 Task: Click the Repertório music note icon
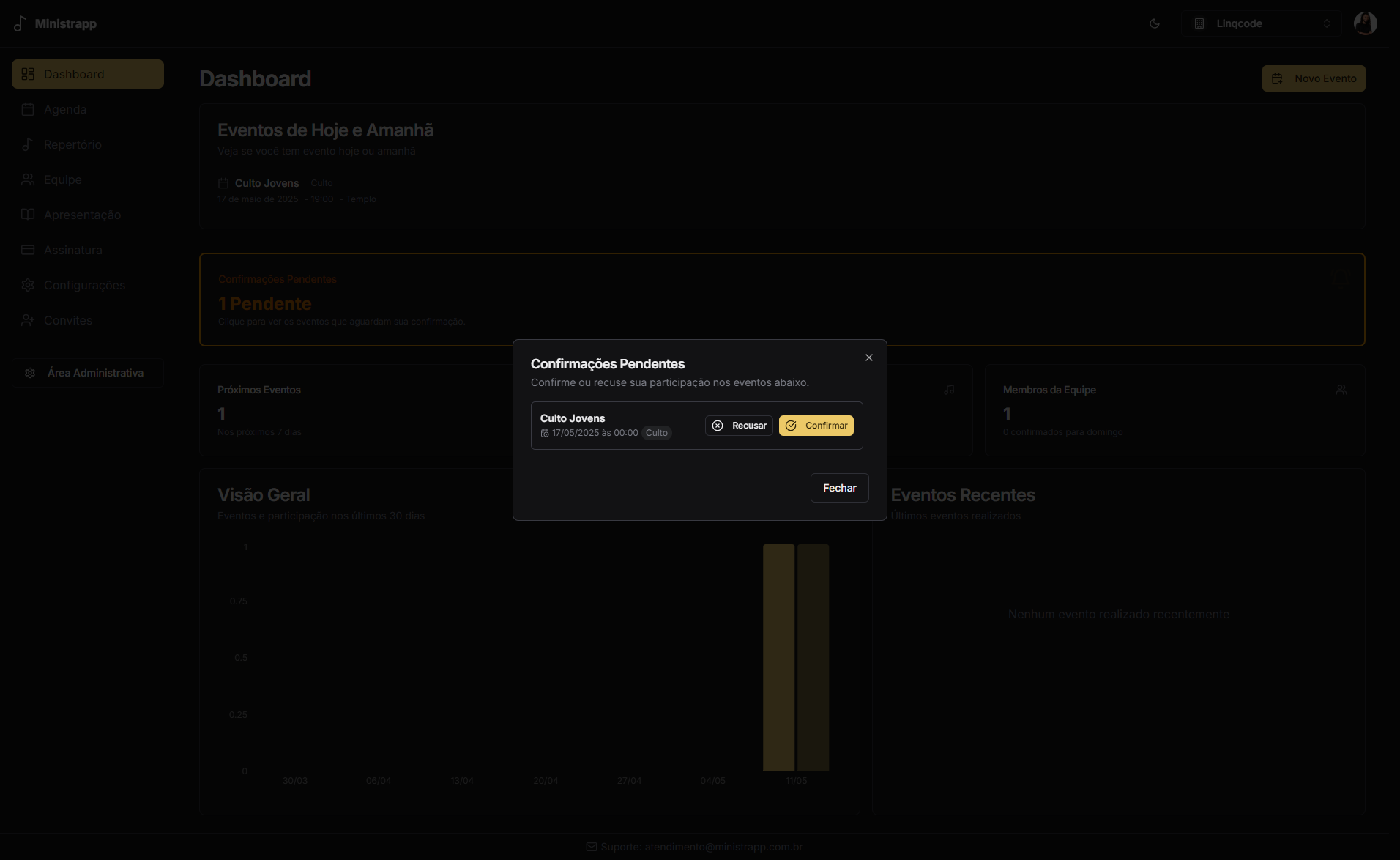28,144
